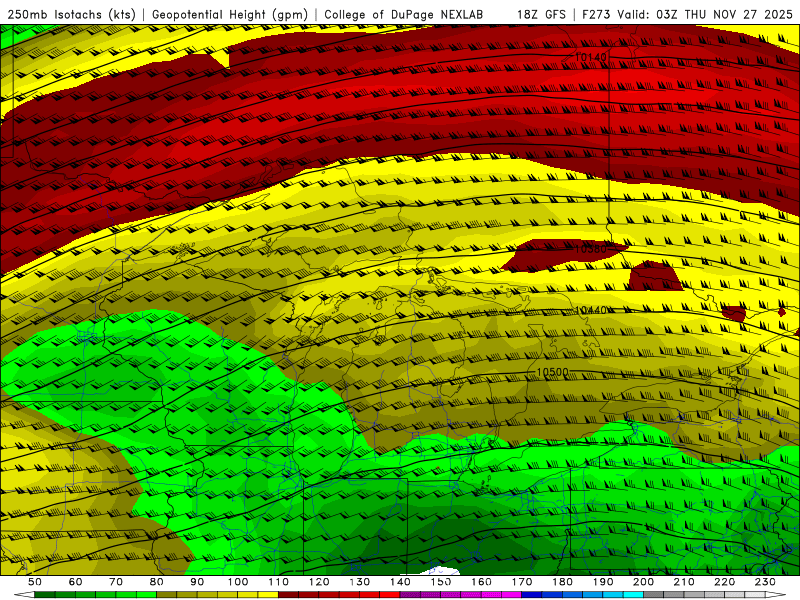
Task: Click the 100 value on the color scale
Action: point(237,582)
